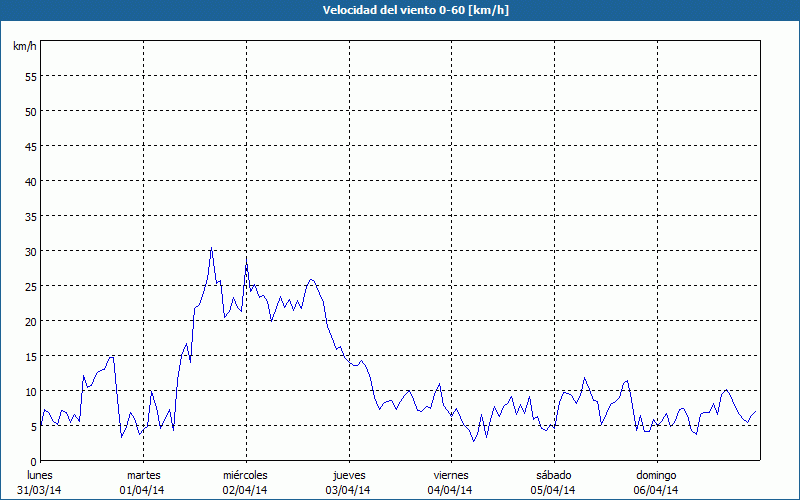This screenshot has width=800, height=500.
Task: Click the 55 value on the y-axis
Action: pos(30,76)
